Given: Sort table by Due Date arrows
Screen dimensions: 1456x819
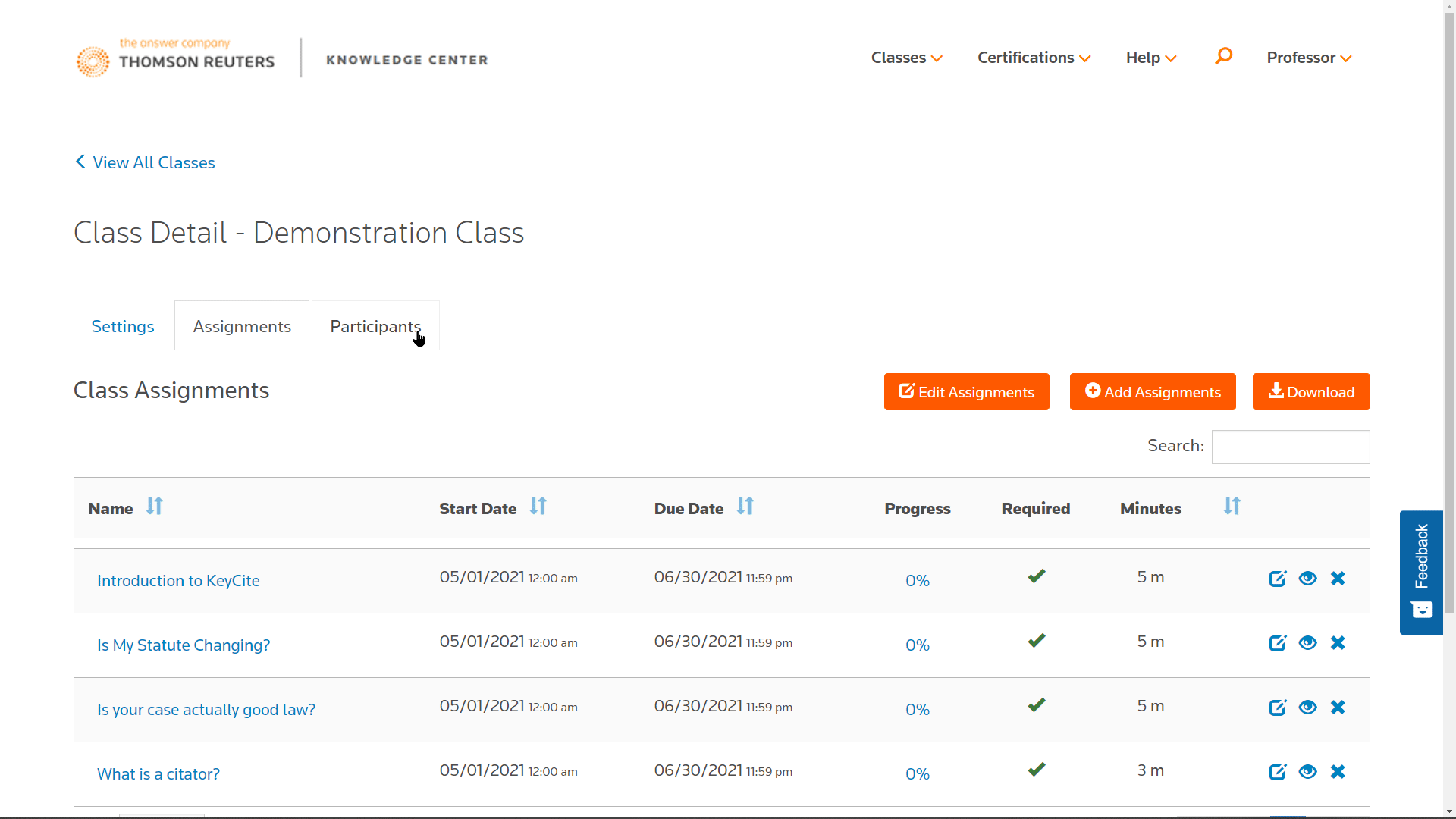Looking at the screenshot, I should (x=745, y=507).
